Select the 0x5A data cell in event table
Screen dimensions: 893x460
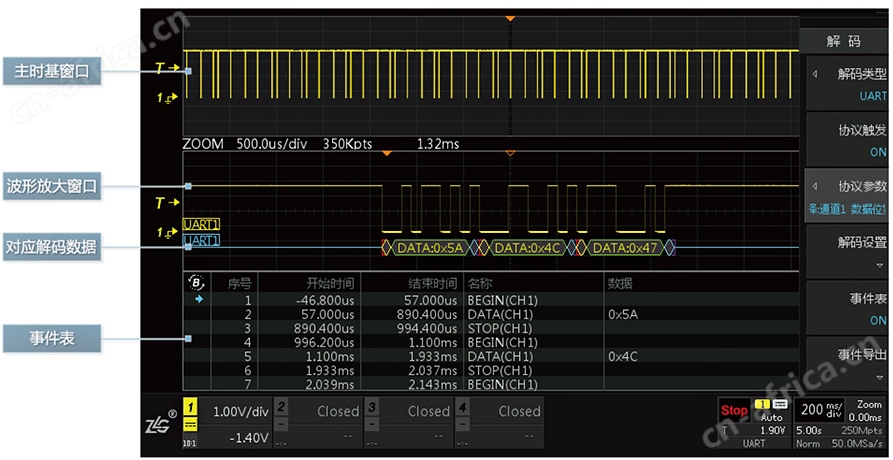[623, 314]
